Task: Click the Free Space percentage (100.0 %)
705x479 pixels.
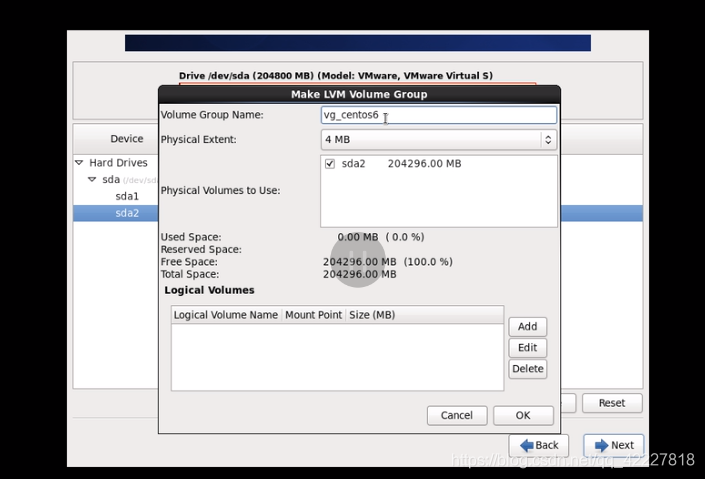Action: 428,262
